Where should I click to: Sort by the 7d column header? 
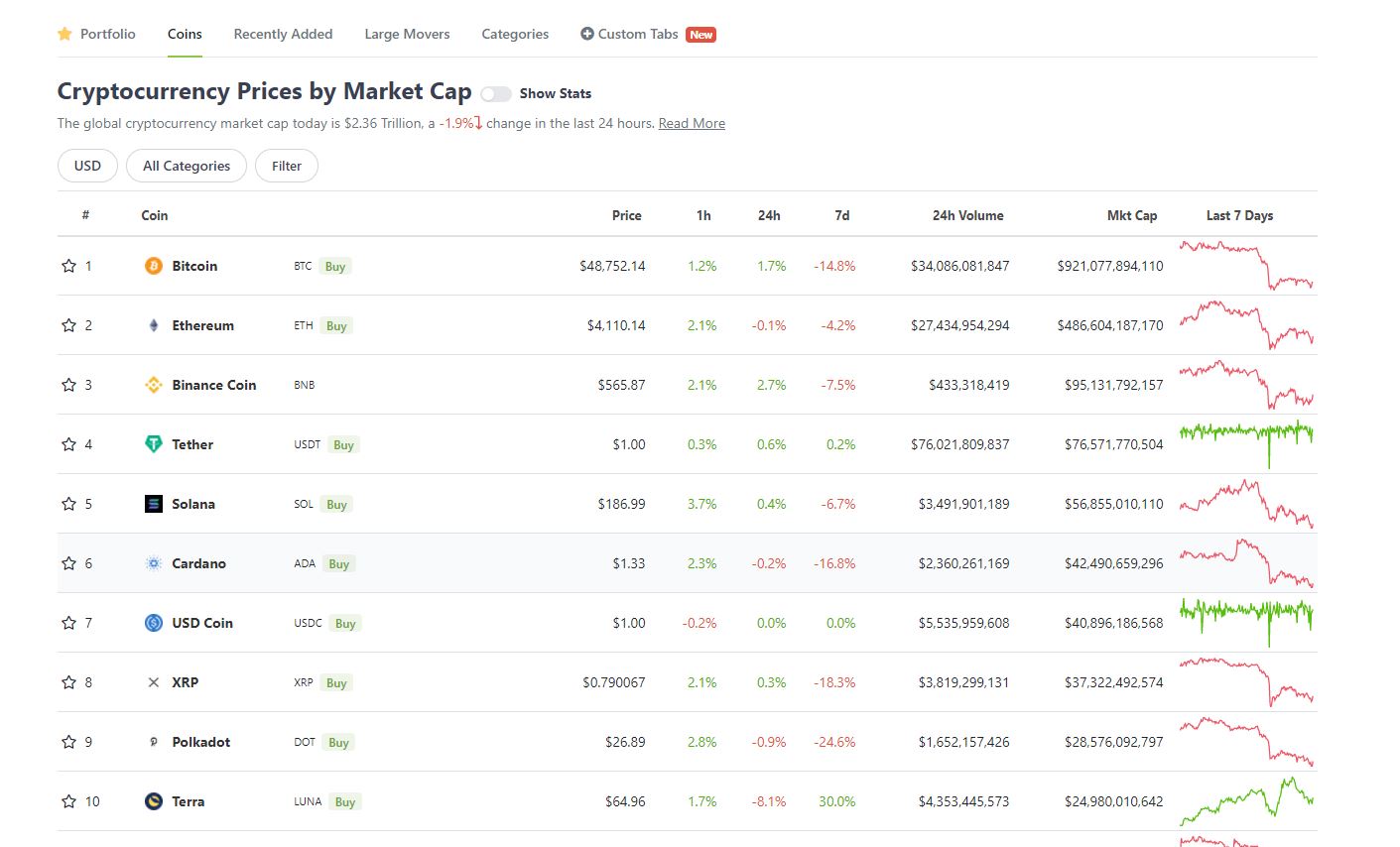[842, 215]
